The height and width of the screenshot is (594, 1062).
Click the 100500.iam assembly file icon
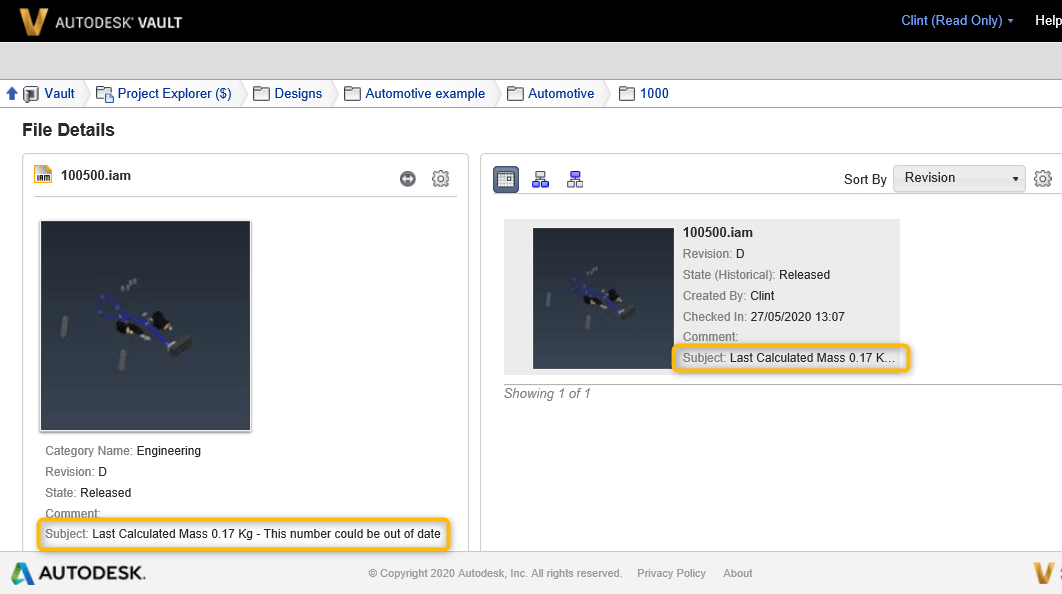(43, 174)
